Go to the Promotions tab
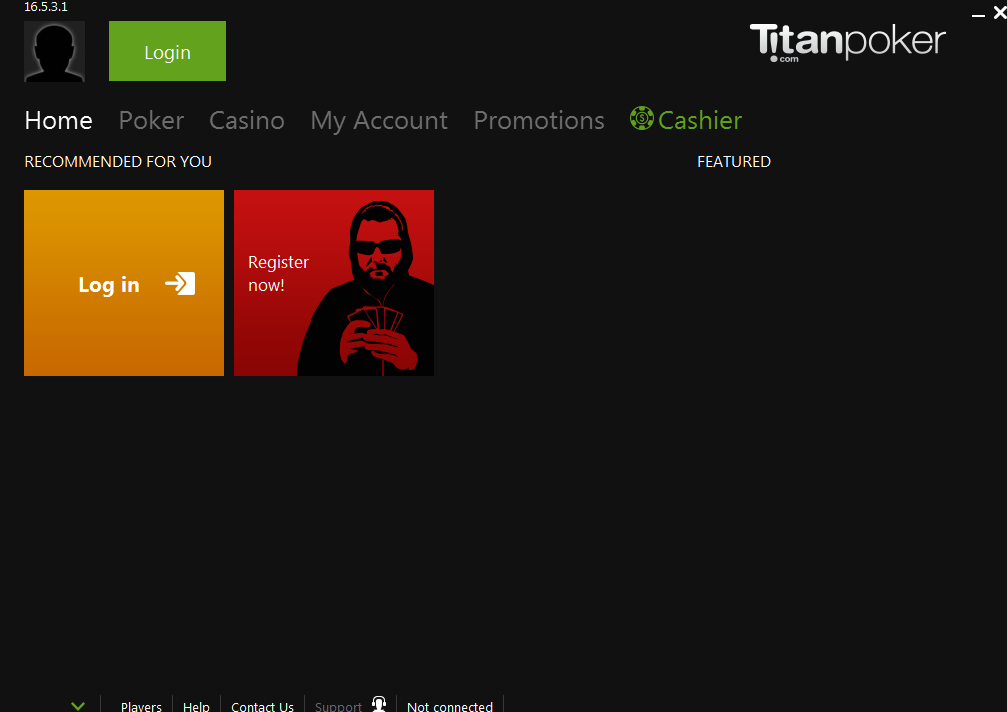This screenshot has width=1007, height=712. (x=539, y=121)
